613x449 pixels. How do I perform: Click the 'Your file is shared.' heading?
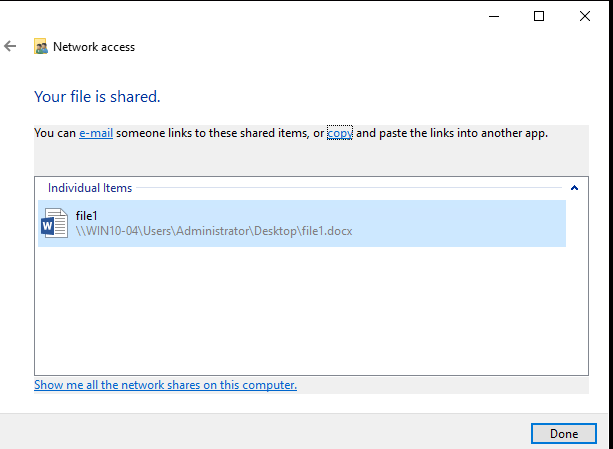(x=97, y=97)
